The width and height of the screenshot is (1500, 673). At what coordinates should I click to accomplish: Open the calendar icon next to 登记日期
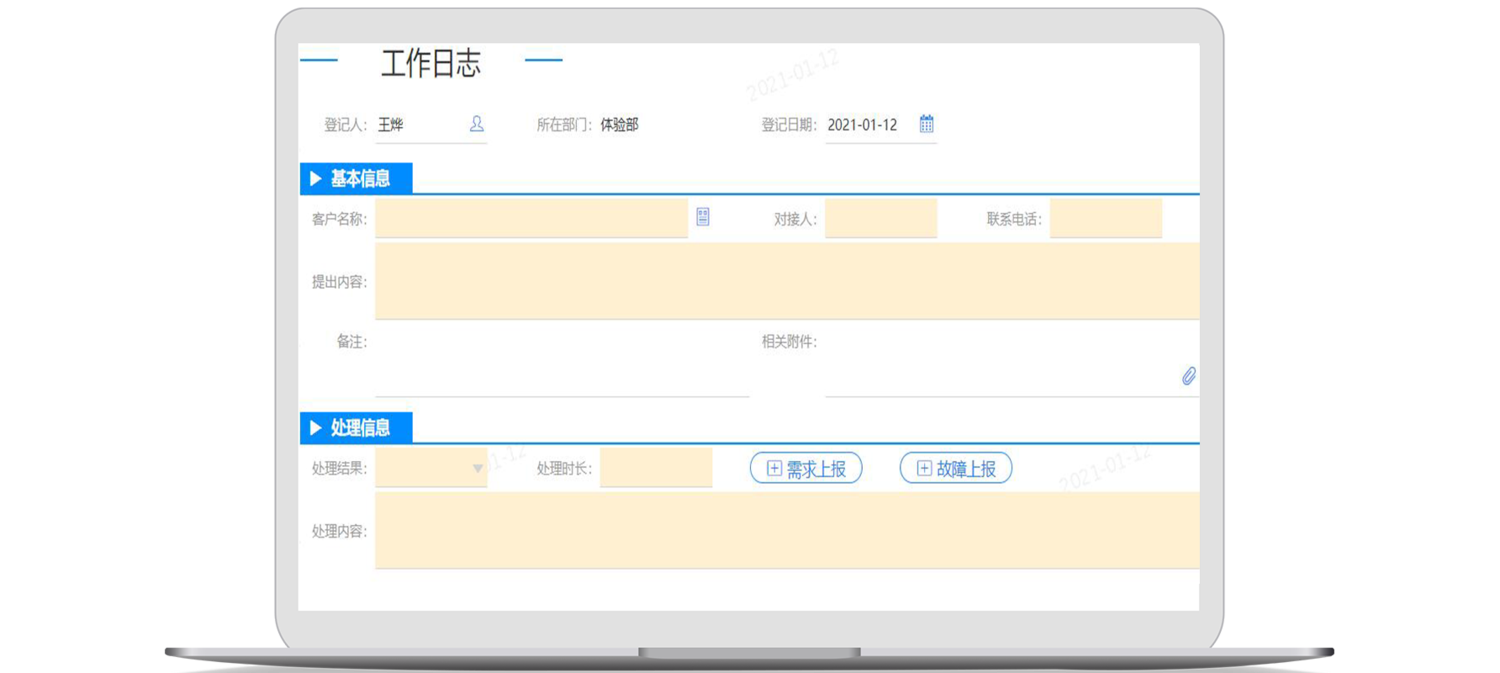(x=926, y=124)
